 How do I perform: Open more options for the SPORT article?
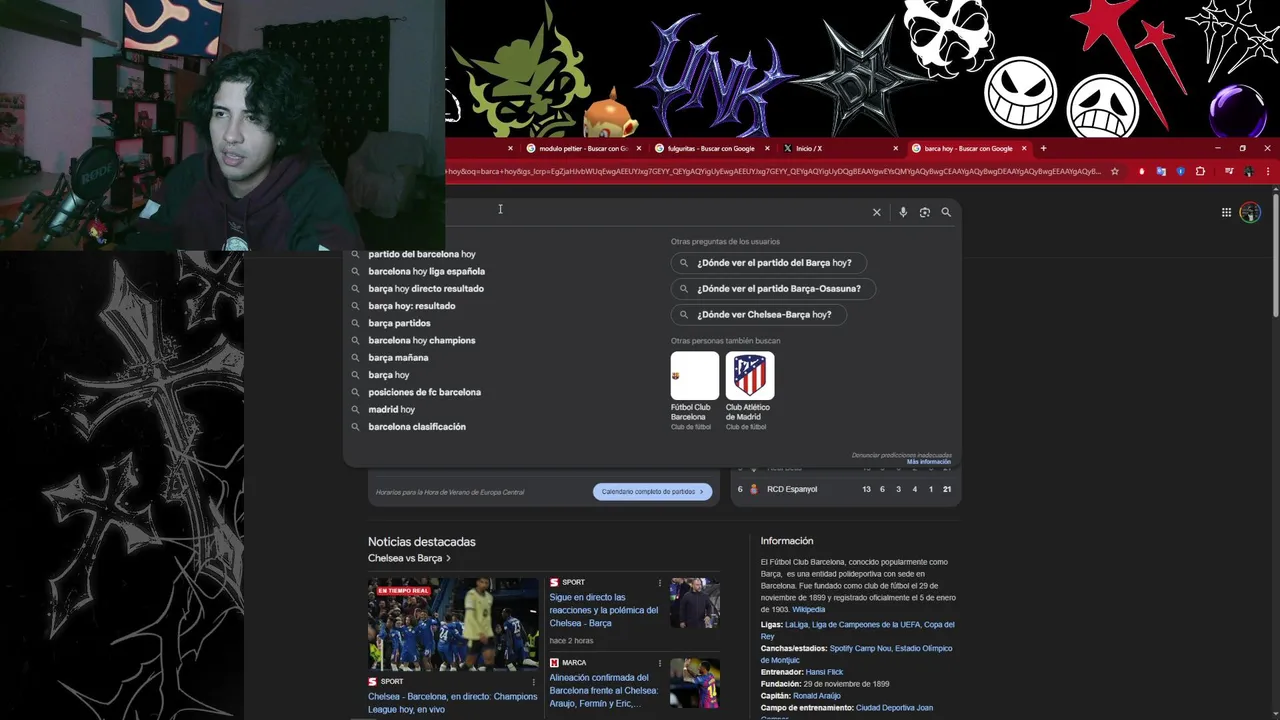coord(660,582)
